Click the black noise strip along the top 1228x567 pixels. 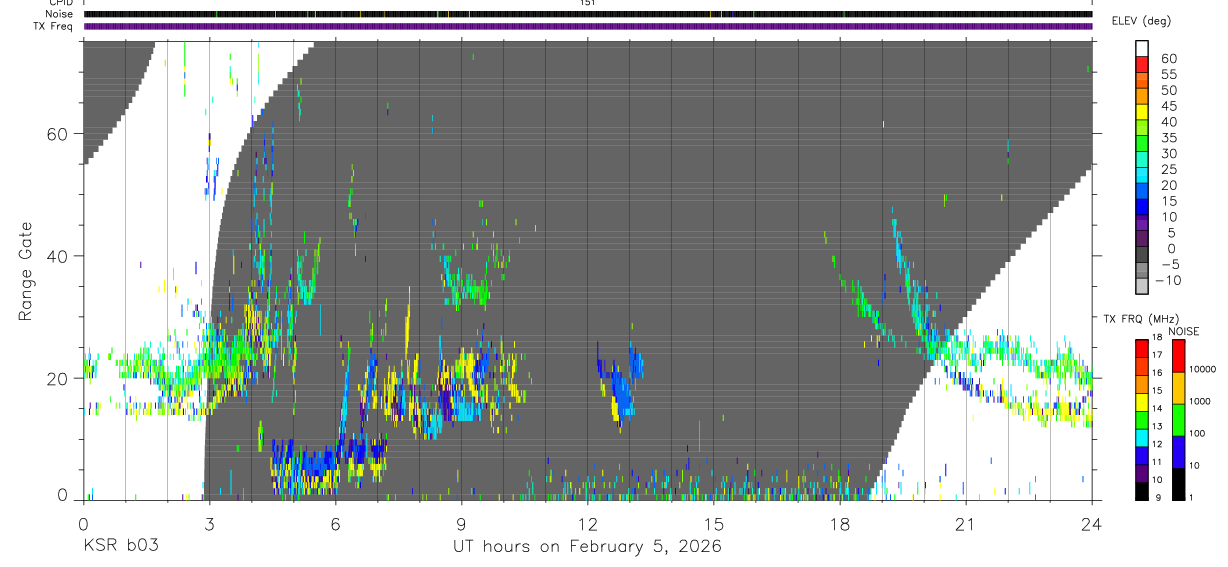588,14
